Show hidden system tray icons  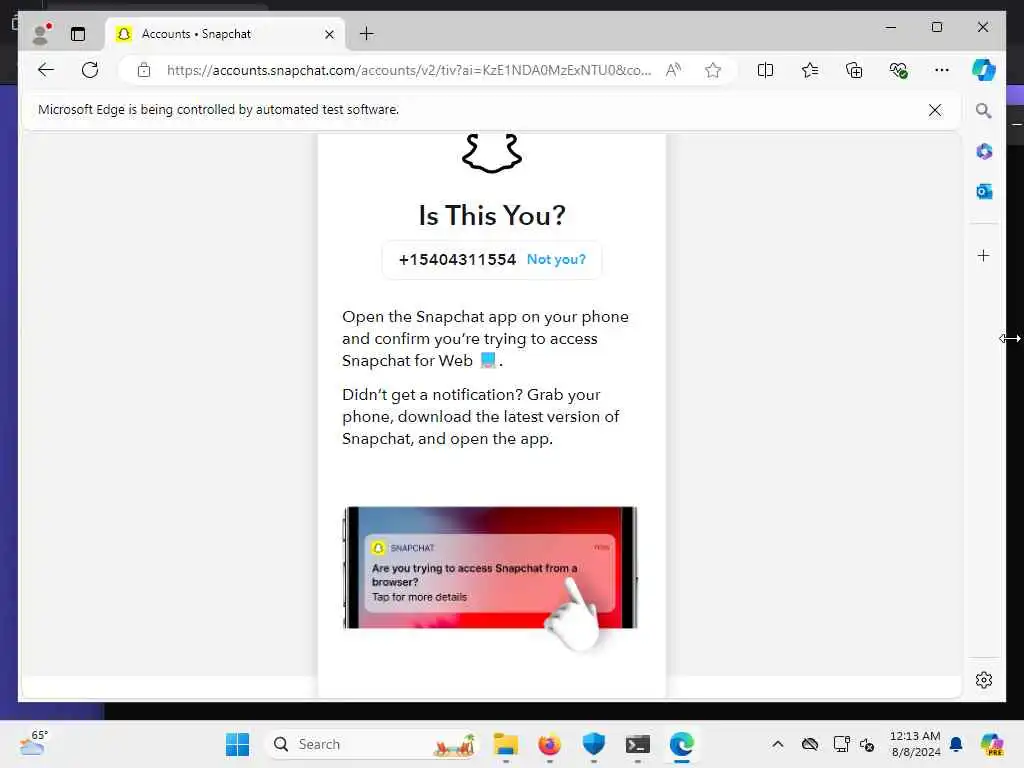pos(777,744)
